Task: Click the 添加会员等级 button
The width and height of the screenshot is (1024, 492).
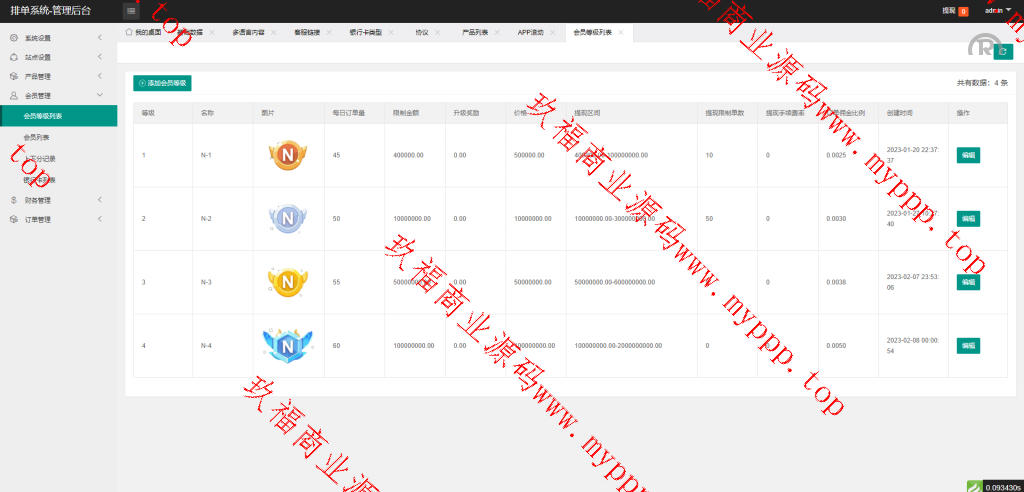Action: point(162,83)
